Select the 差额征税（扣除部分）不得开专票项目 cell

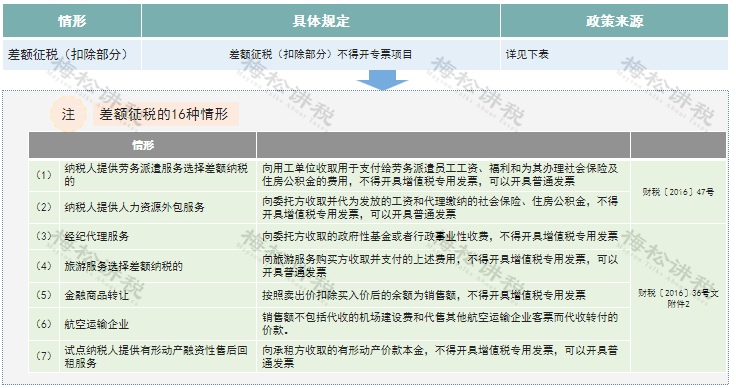click(x=321, y=54)
